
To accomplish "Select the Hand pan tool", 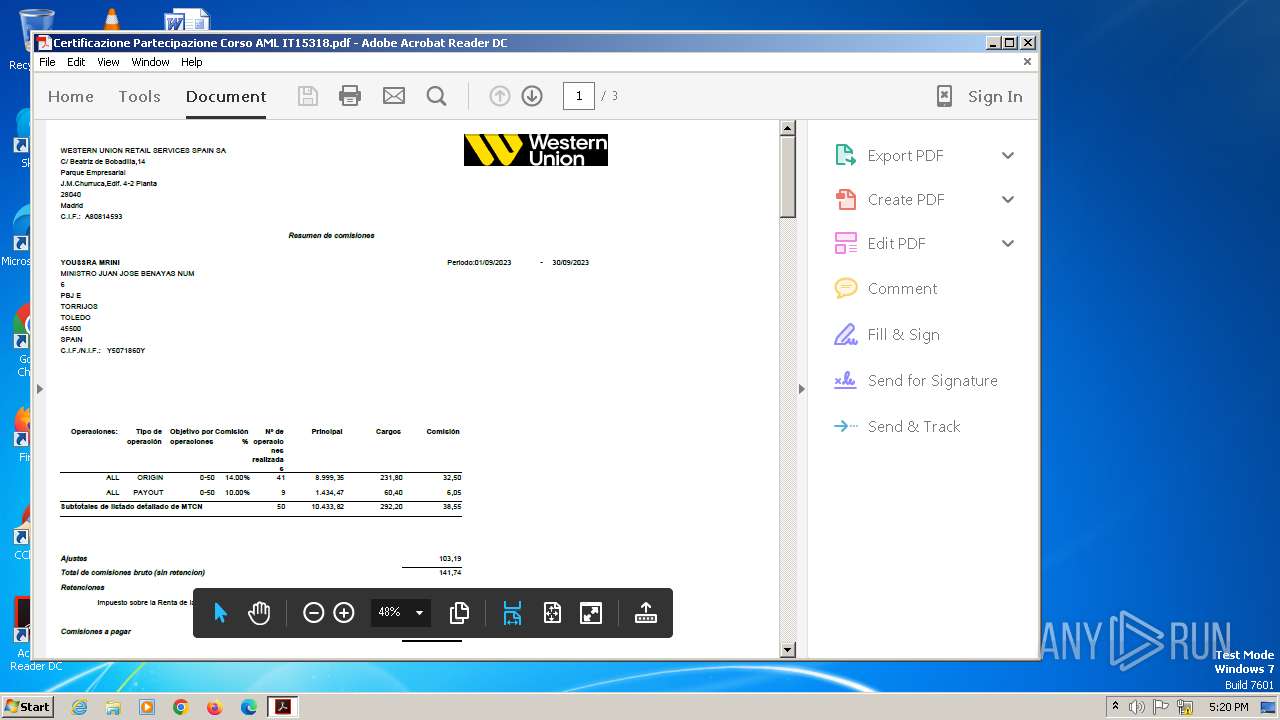I will tap(259, 613).
